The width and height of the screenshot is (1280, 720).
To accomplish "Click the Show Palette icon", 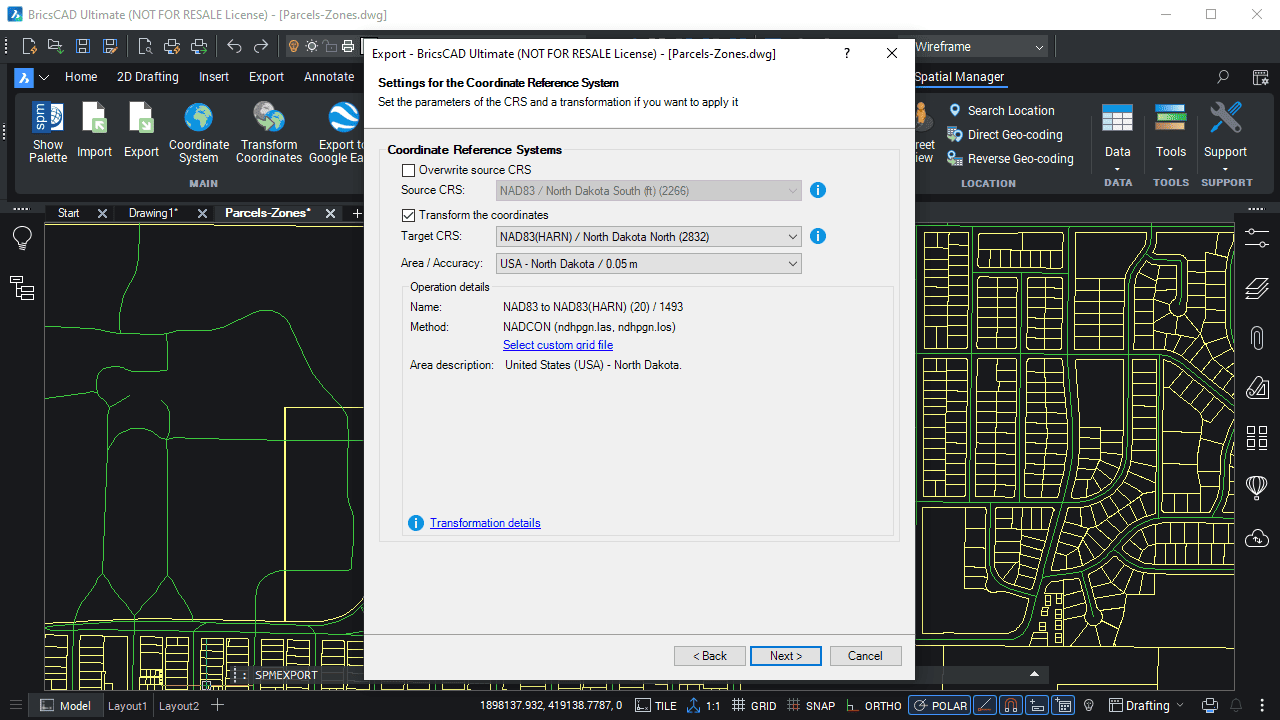I will (x=47, y=119).
